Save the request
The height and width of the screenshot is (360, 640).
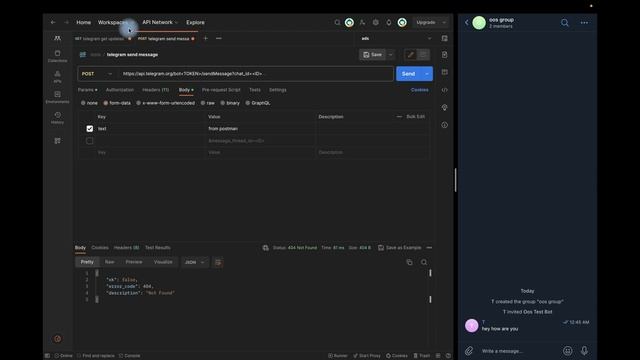372,55
